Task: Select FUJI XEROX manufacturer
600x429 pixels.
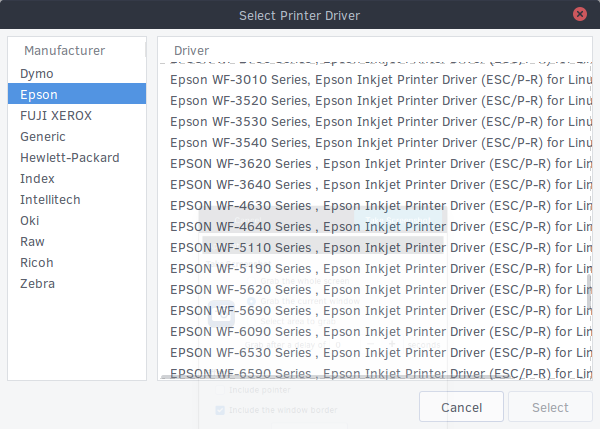Action: click(77, 115)
